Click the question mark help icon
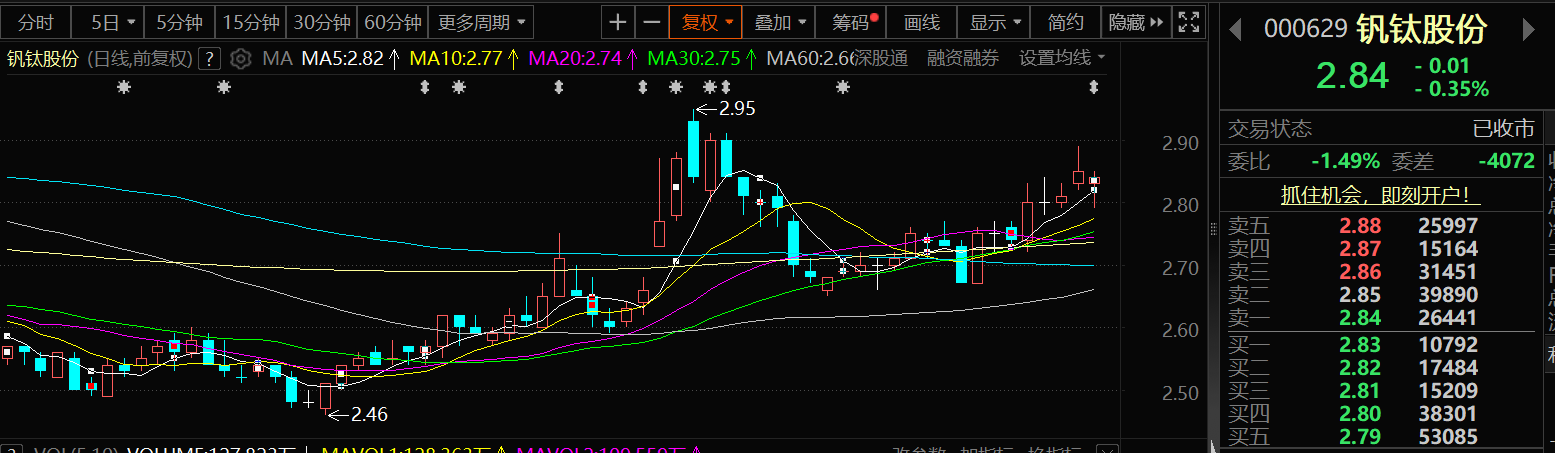The height and width of the screenshot is (453, 1555). 209,59
